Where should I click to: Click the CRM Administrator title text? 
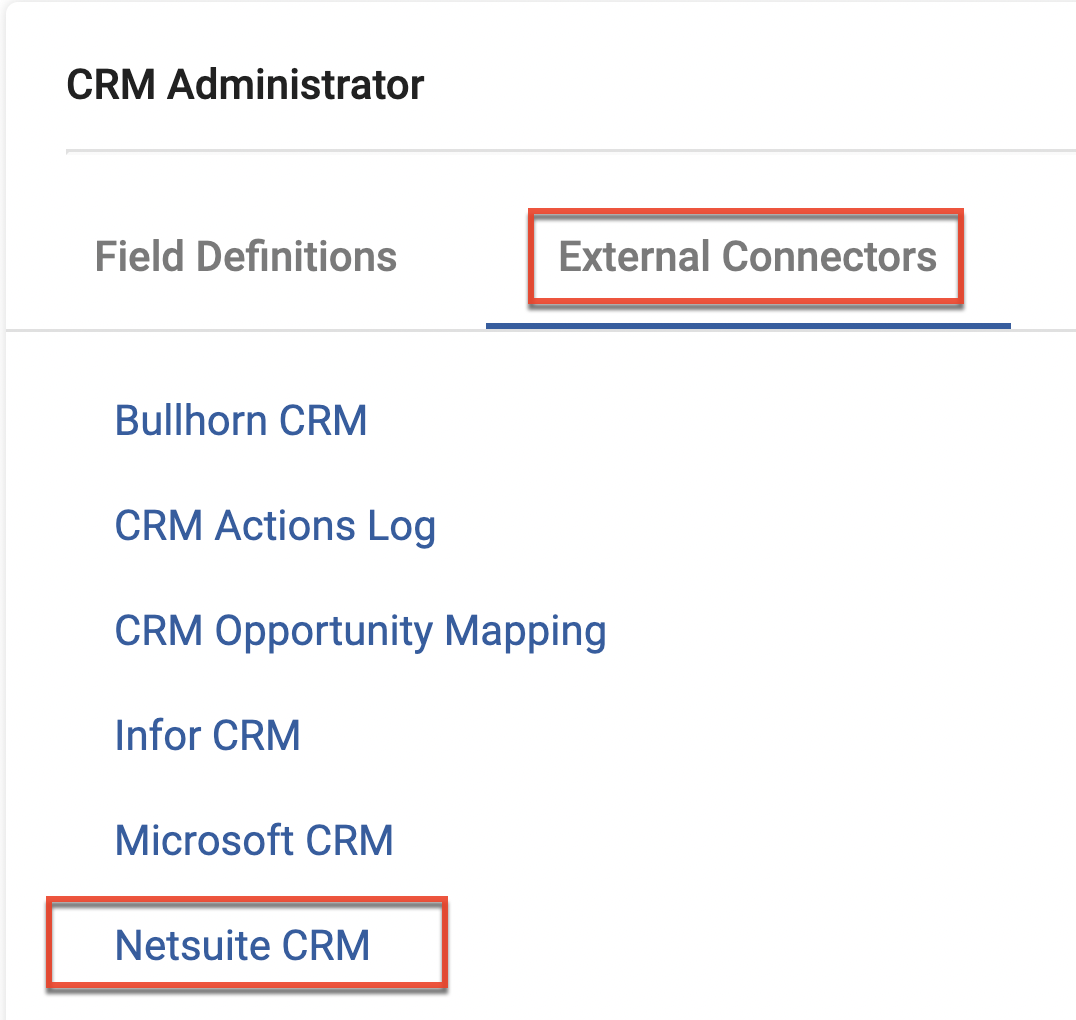[x=245, y=85]
